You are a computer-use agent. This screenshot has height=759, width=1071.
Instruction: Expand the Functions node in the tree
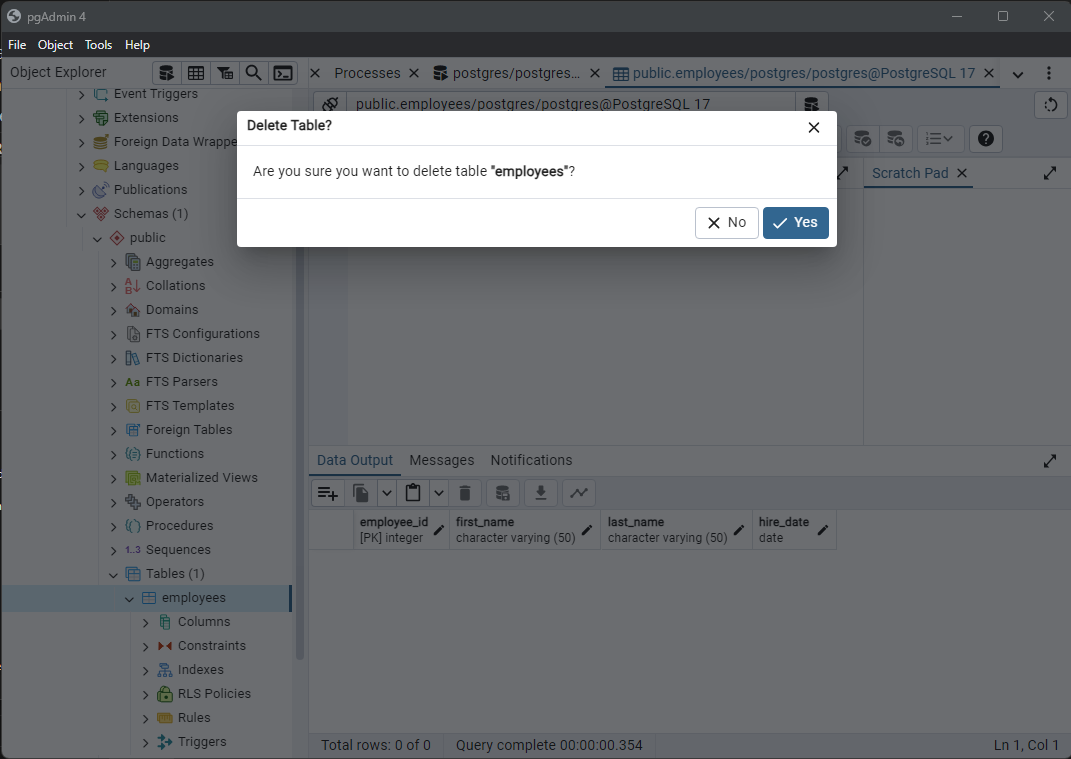pyautogui.click(x=113, y=453)
